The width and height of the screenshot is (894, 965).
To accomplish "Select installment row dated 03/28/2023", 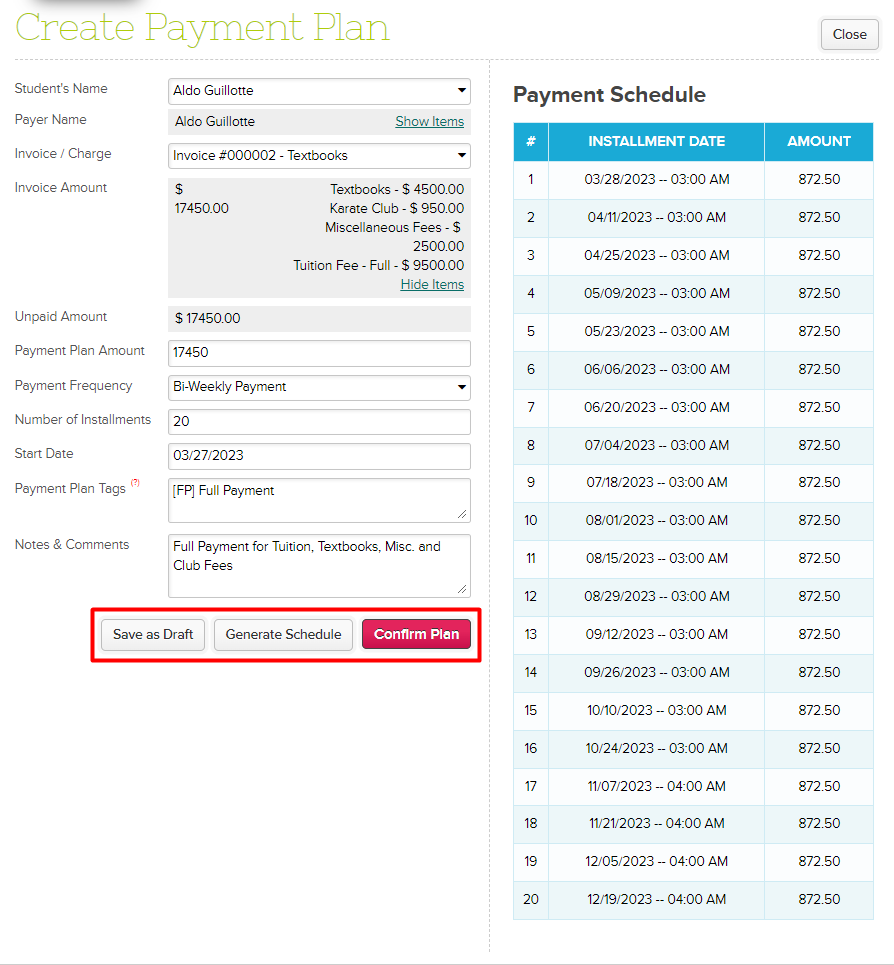I will coord(656,180).
